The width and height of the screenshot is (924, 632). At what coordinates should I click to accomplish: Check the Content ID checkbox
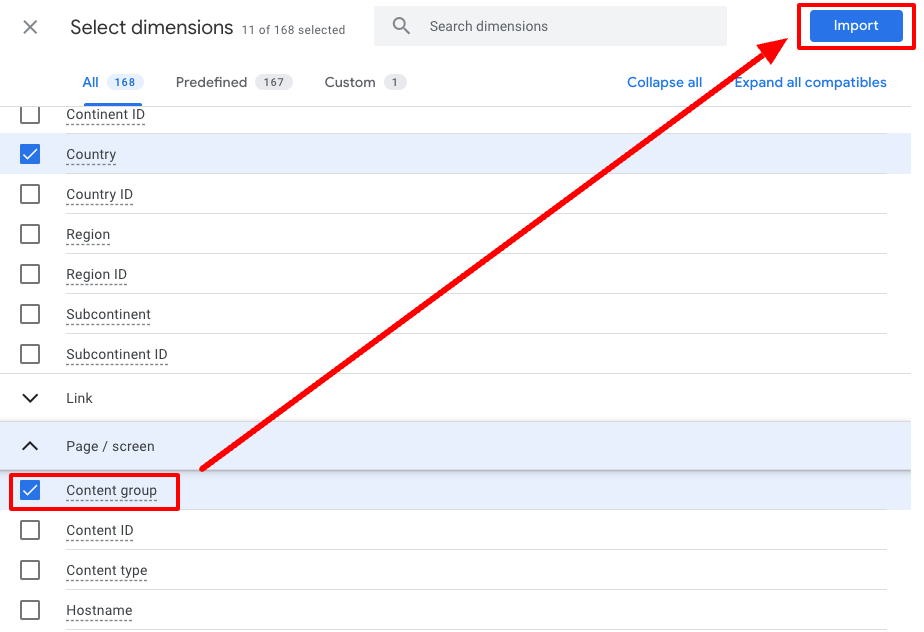[30, 530]
